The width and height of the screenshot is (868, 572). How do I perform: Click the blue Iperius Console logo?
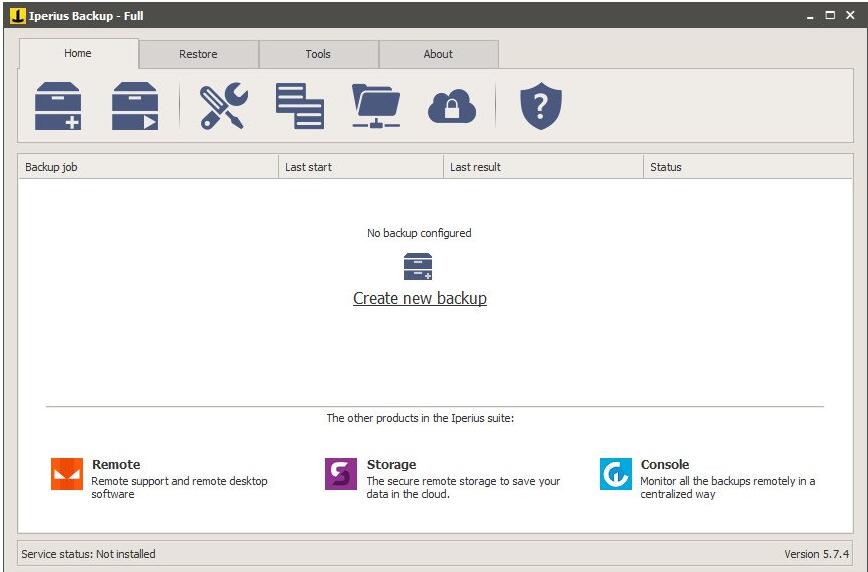coord(616,474)
